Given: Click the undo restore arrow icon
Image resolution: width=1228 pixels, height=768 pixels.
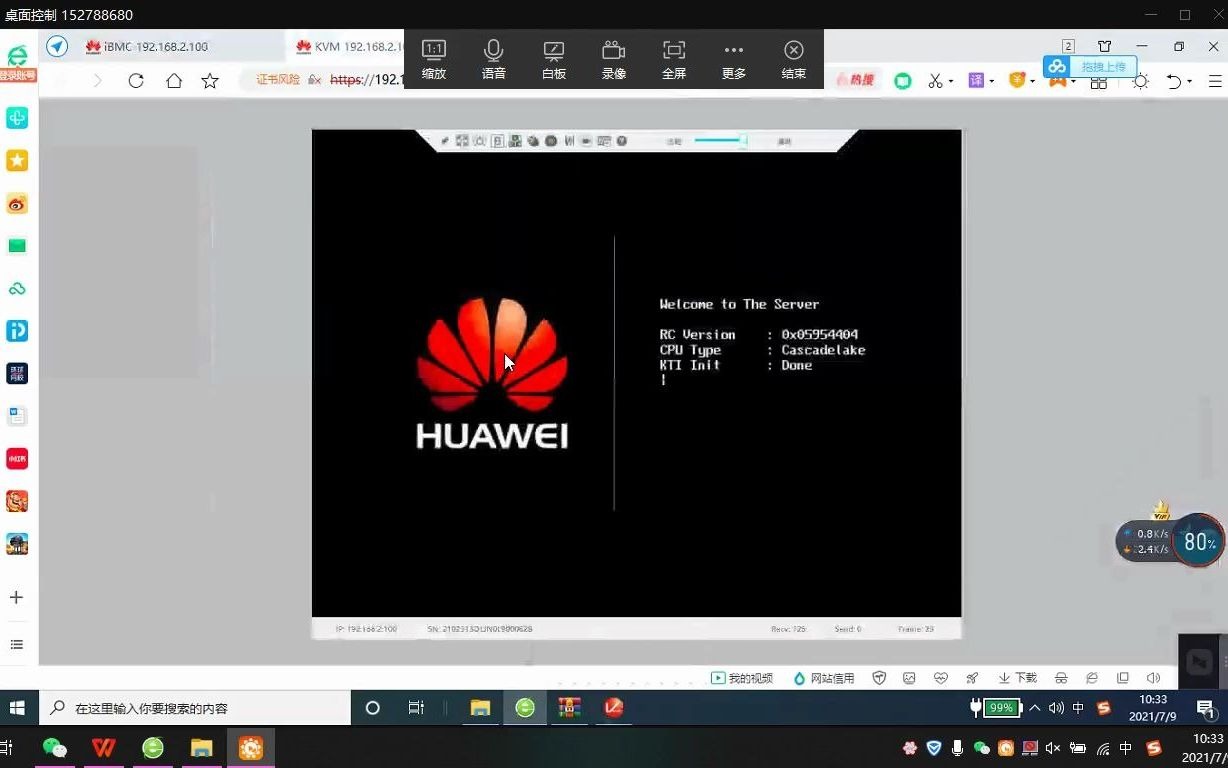Looking at the screenshot, I should tap(1175, 82).
